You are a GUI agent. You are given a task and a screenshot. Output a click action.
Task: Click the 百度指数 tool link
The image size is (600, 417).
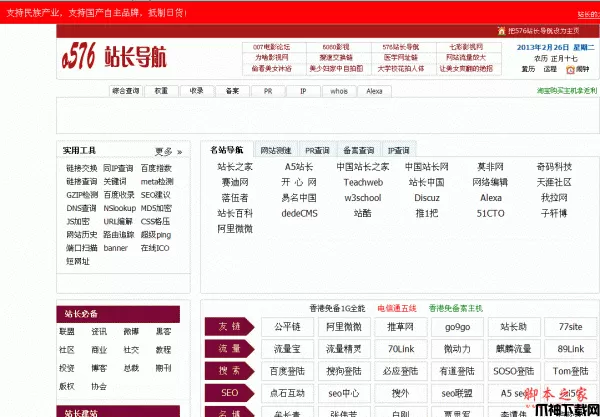tap(157, 168)
